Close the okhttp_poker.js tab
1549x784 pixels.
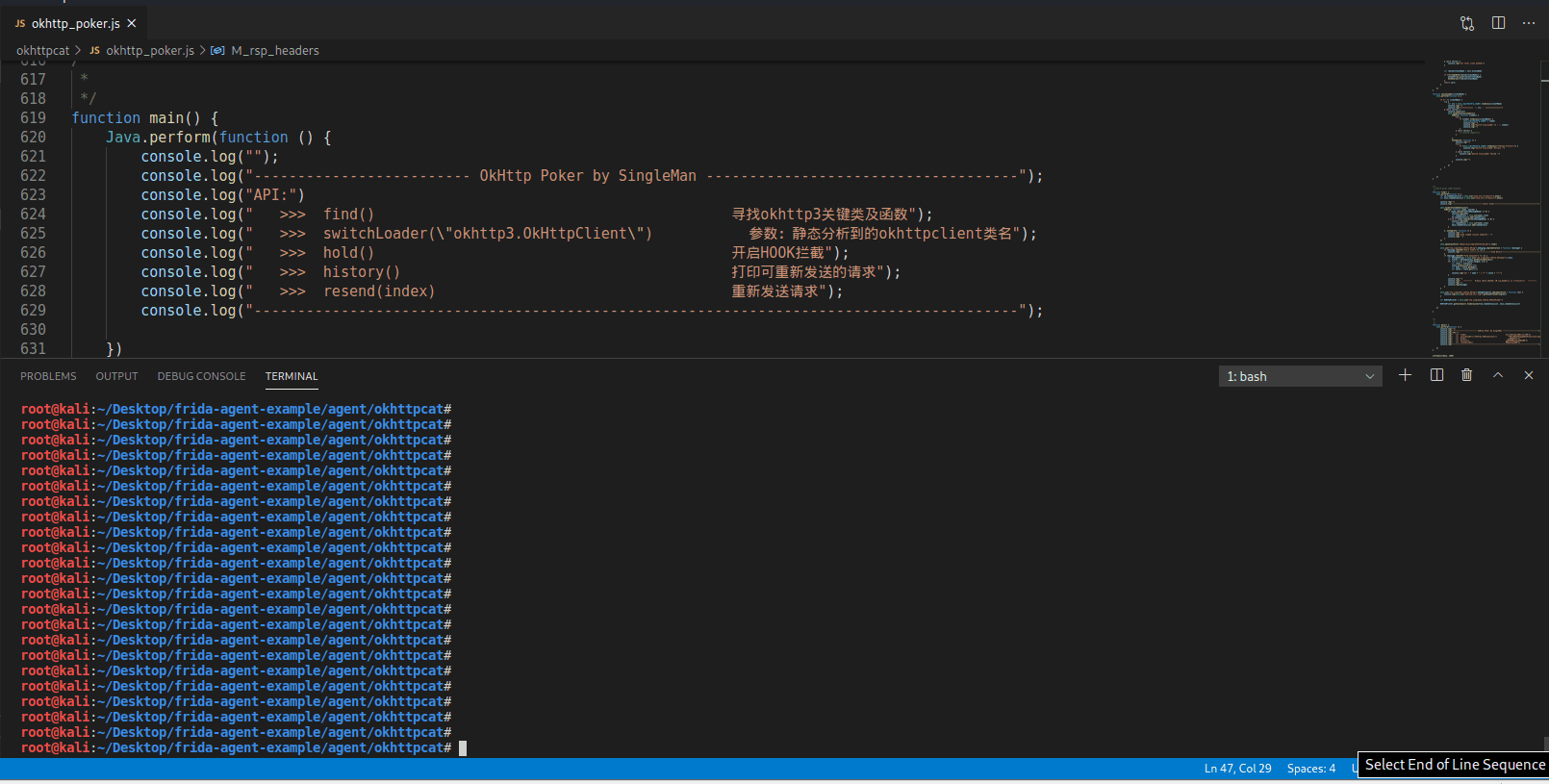[132, 23]
